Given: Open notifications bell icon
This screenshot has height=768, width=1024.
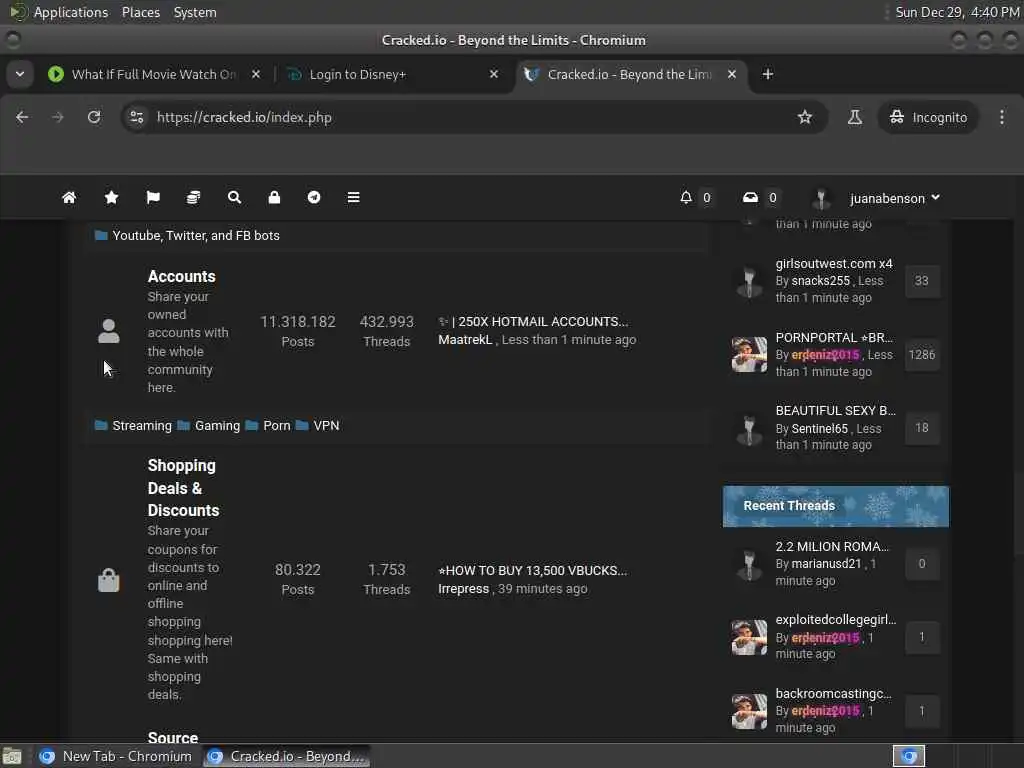Looking at the screenshot, I should (x=686, y=197).
